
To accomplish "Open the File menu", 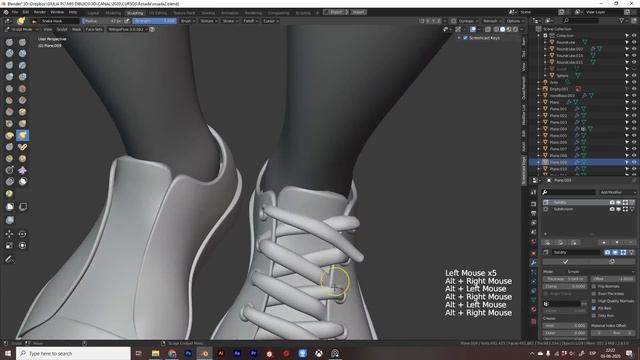I will point(15,12).
